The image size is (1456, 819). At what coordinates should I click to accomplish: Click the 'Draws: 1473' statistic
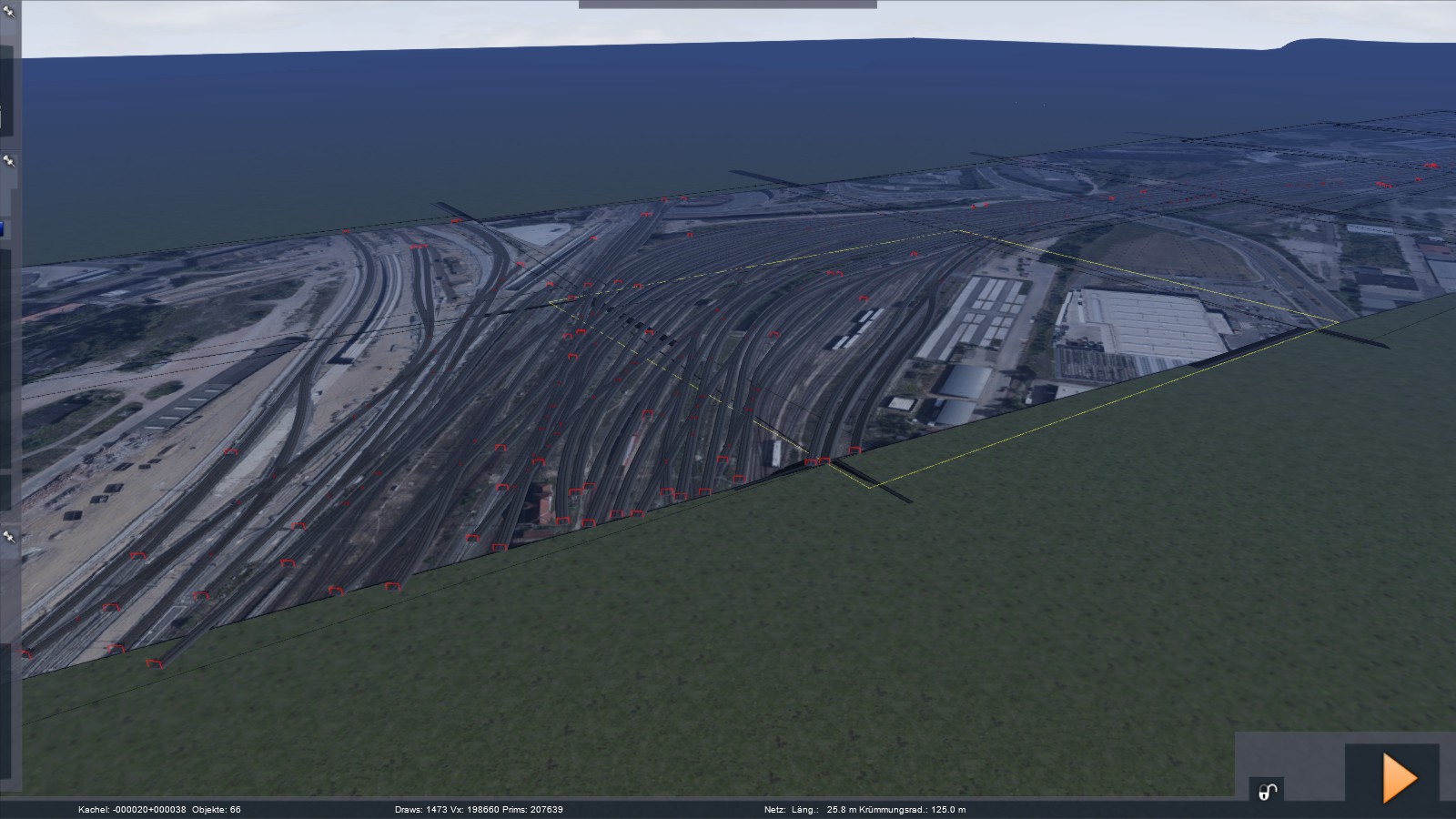(x=419, y=810)
